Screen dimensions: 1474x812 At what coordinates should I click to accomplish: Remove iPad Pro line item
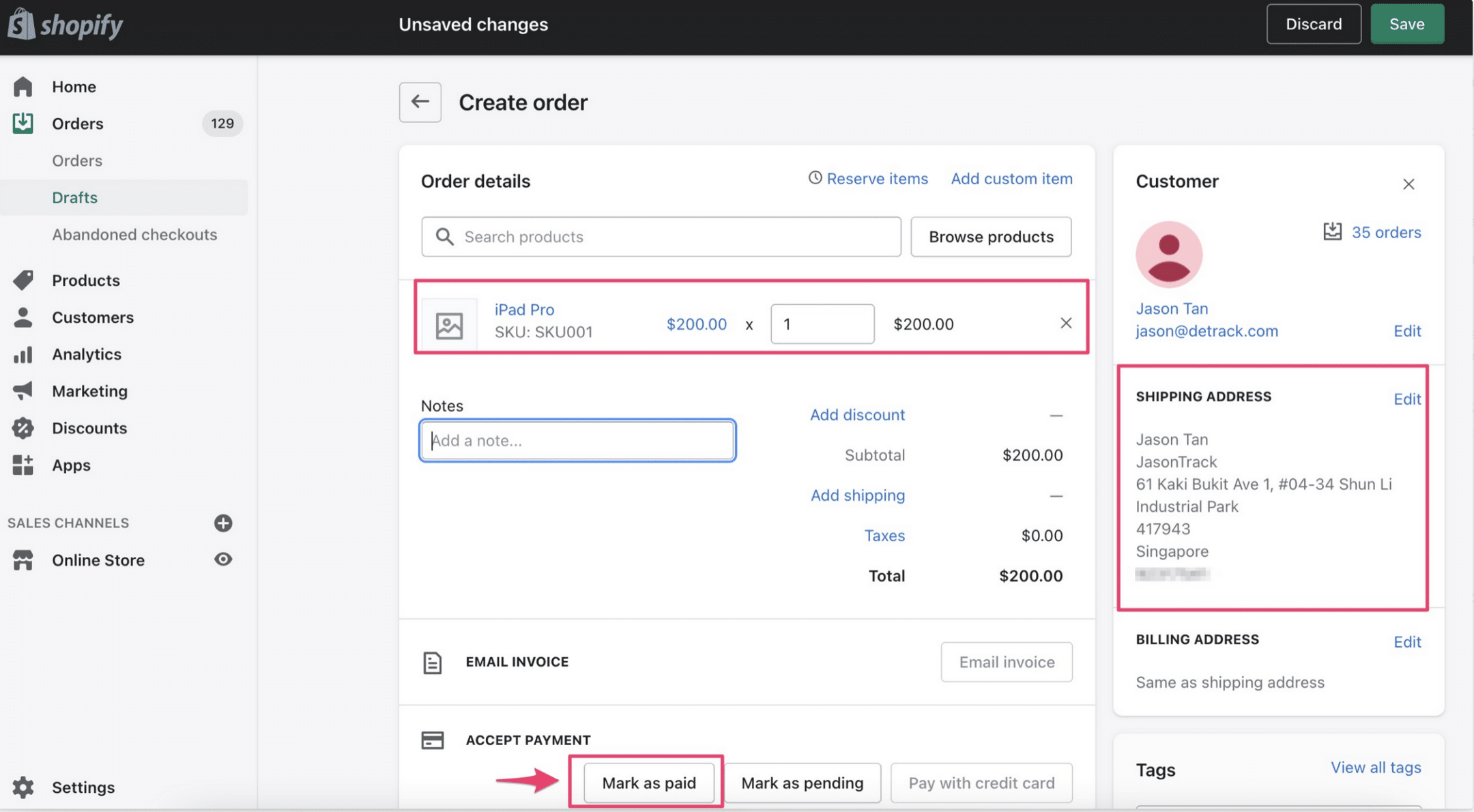pyautogui.click(x=1066, y=323)
